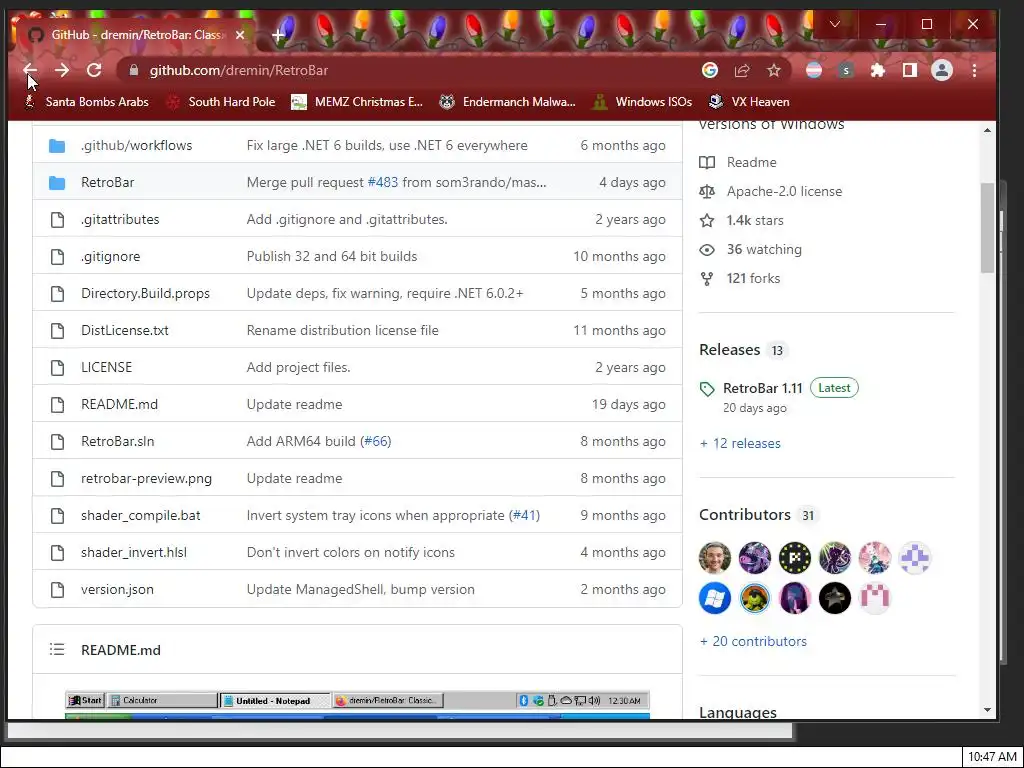Open the .gitattributes file

(x=120, y=219)
